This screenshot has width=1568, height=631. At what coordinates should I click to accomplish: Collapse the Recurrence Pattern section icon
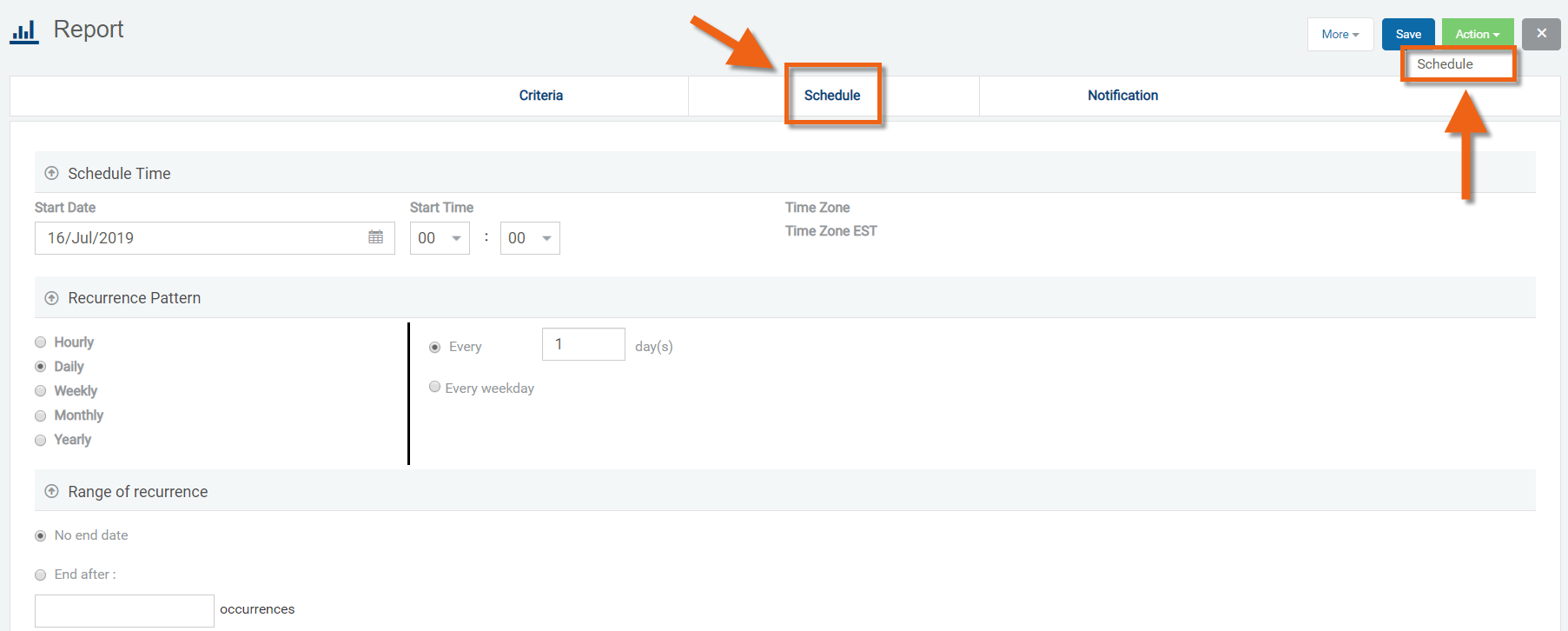tap(51, 298)
